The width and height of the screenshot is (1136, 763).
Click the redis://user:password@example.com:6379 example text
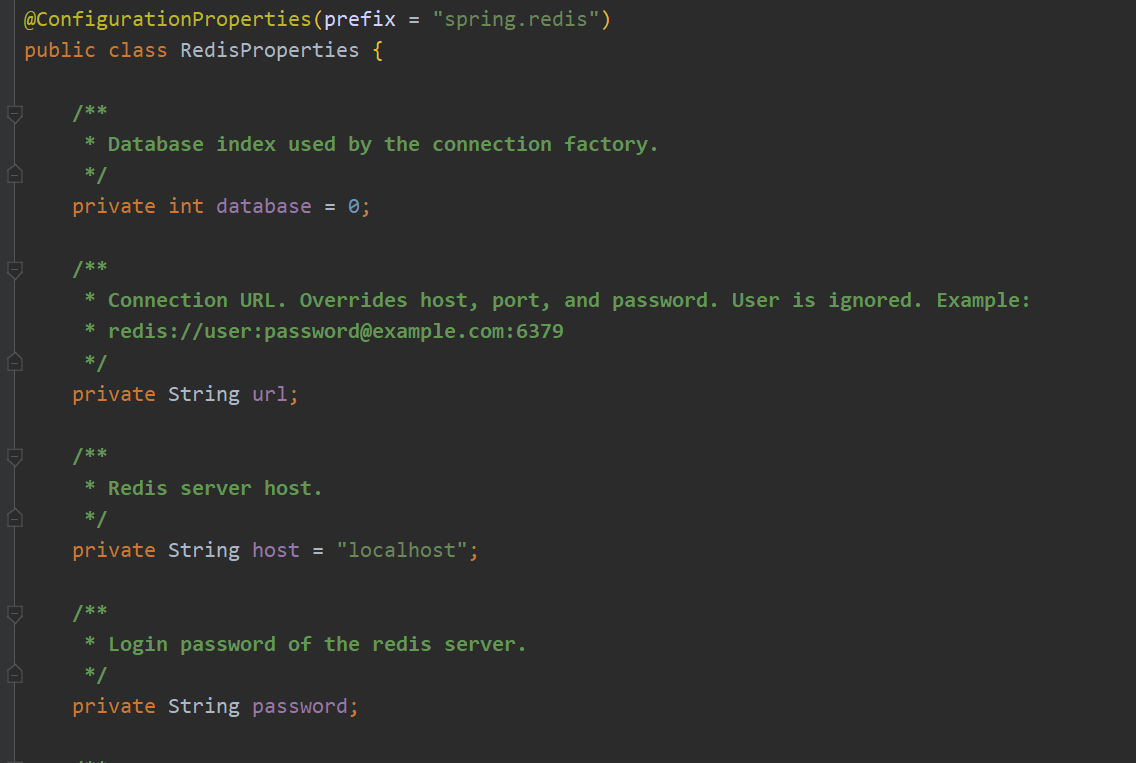click(335, 331)
